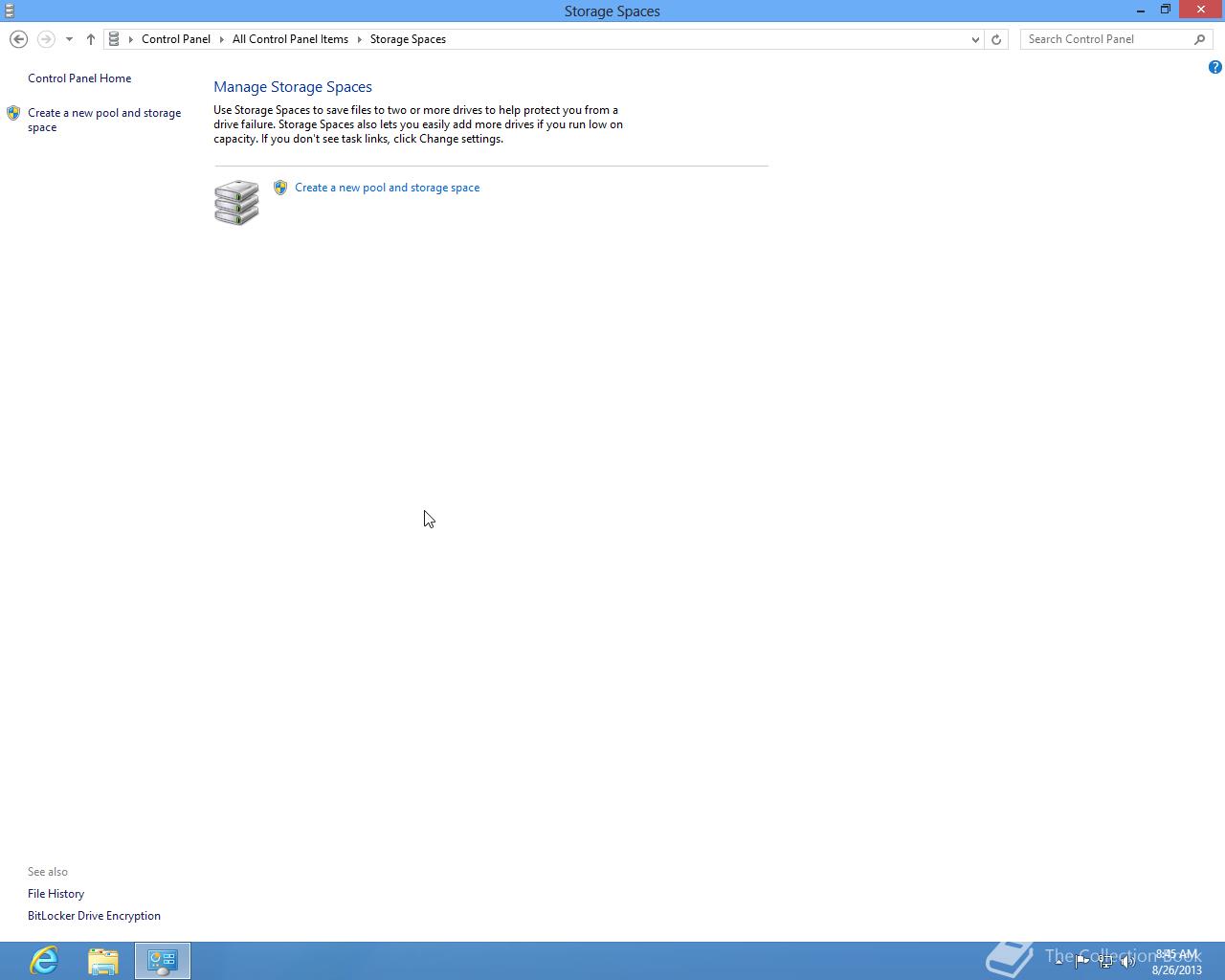
Task: Close the Storage Spaces window
Action: 1202,11
